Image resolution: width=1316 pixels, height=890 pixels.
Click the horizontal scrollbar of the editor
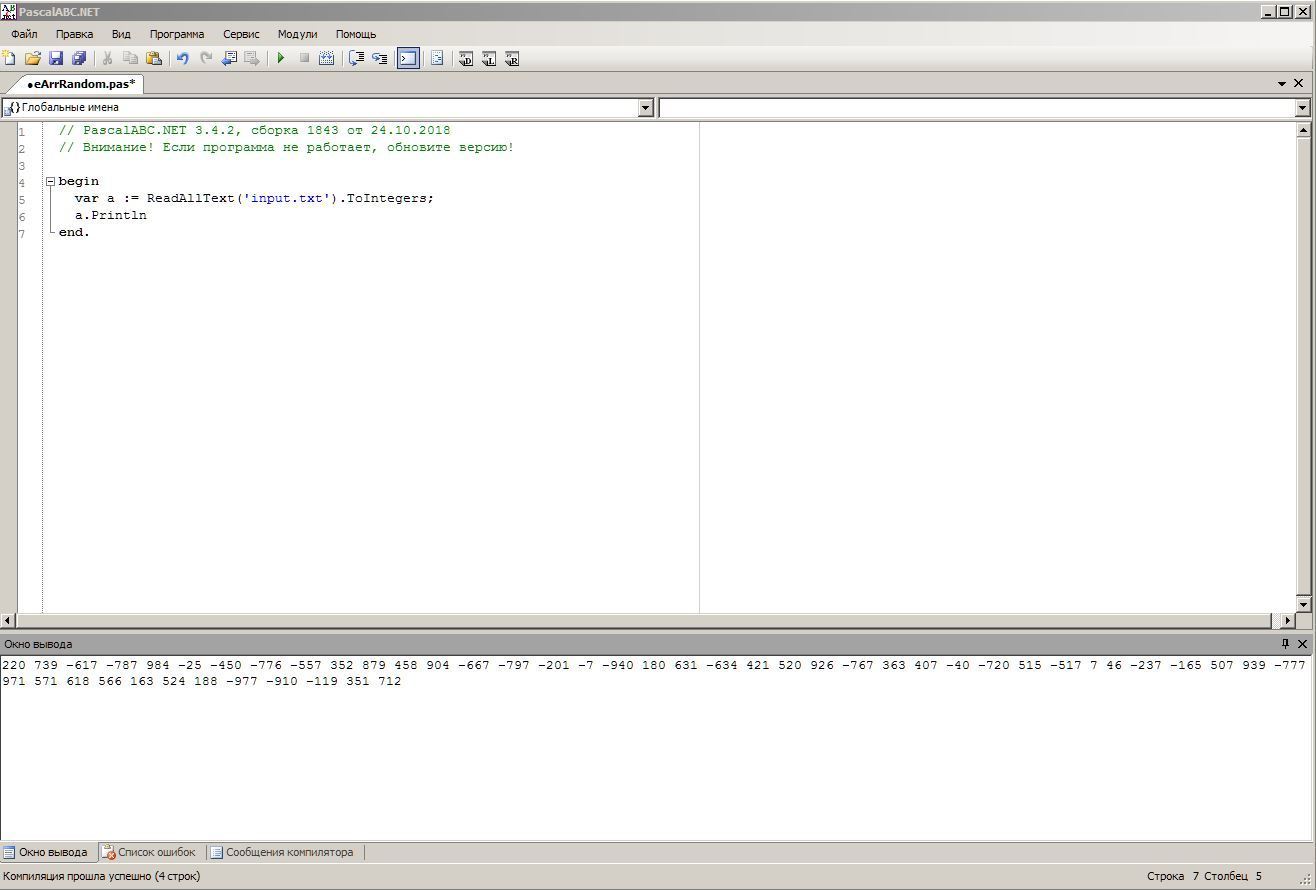[640, 621]
